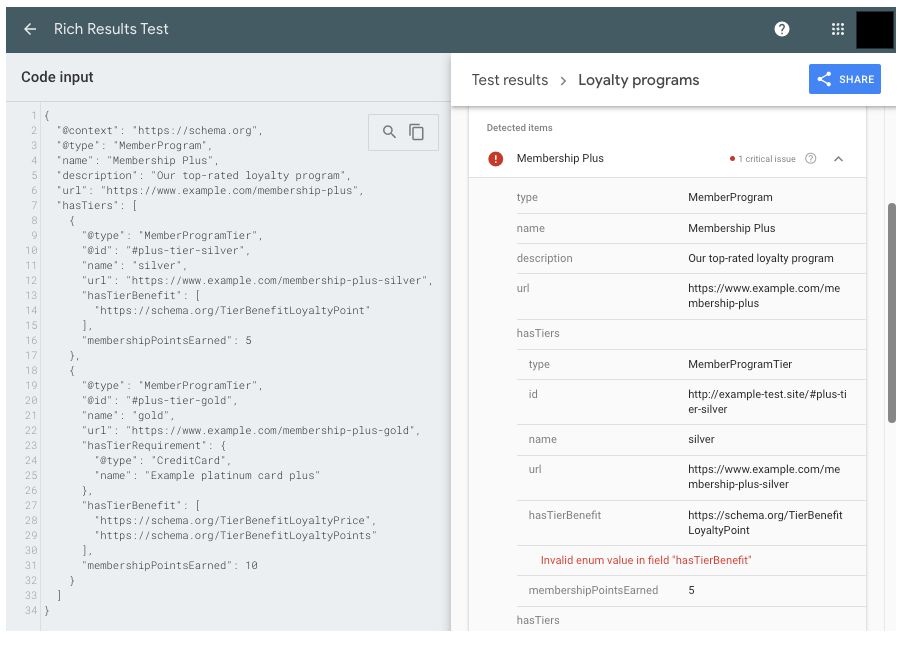The image size is (903, 646).
Task: Click code line with TierBenefitLoyaltyPrice
Action: (x=235, y=520)
